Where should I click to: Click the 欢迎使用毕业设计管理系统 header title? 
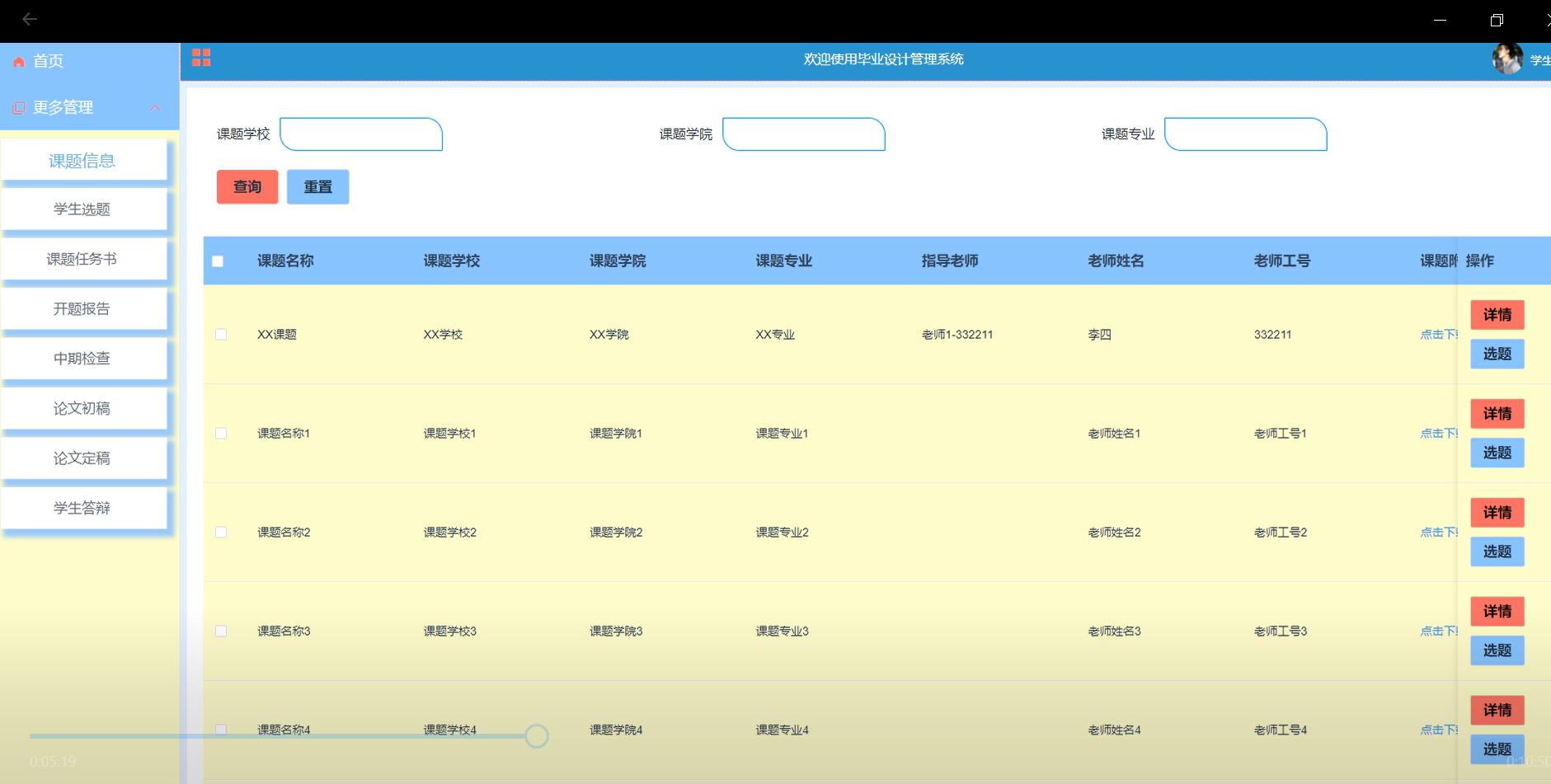point(884,59)
